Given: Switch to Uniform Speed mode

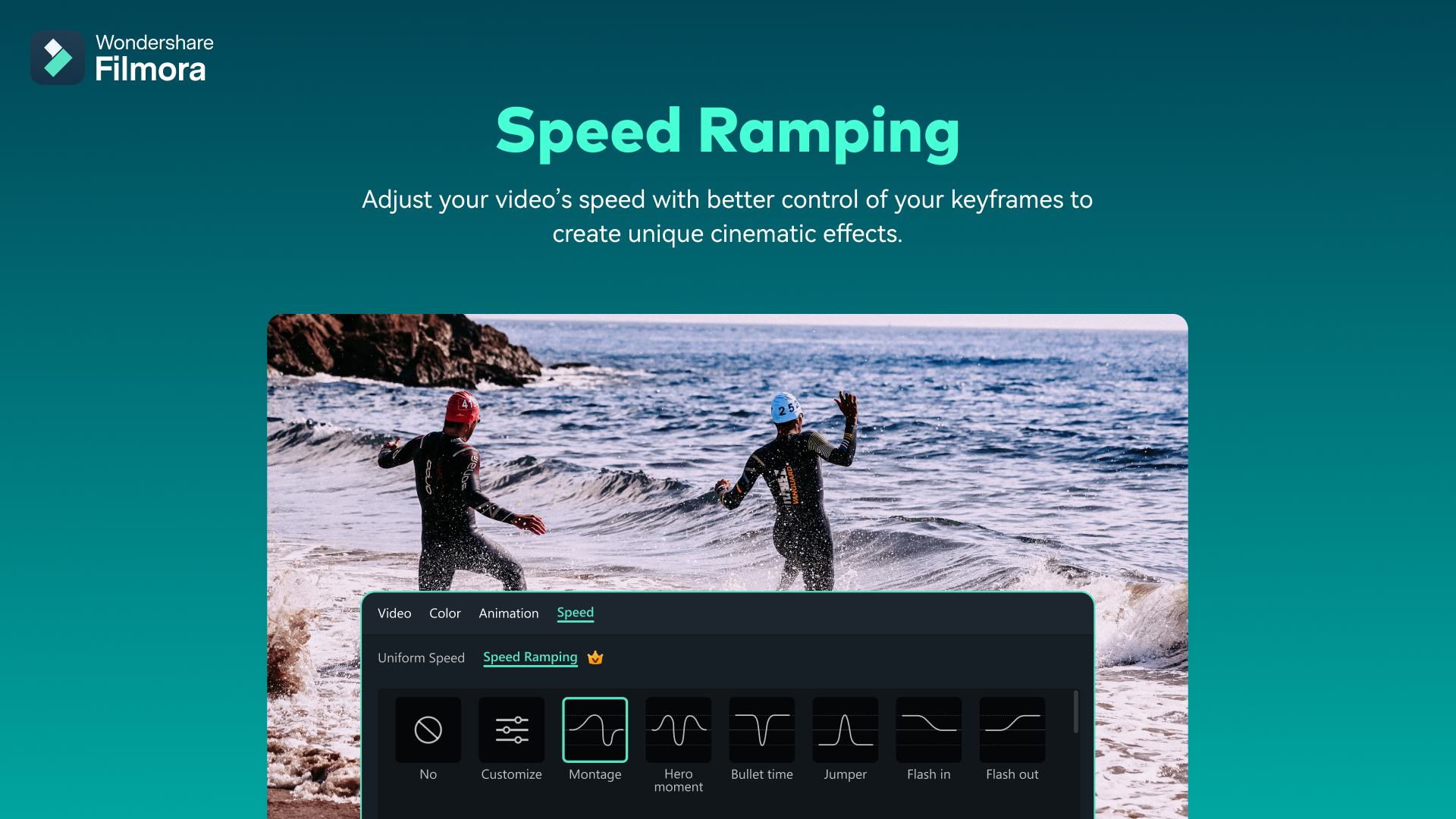Looking at the screenshot, I should point(421,657).
